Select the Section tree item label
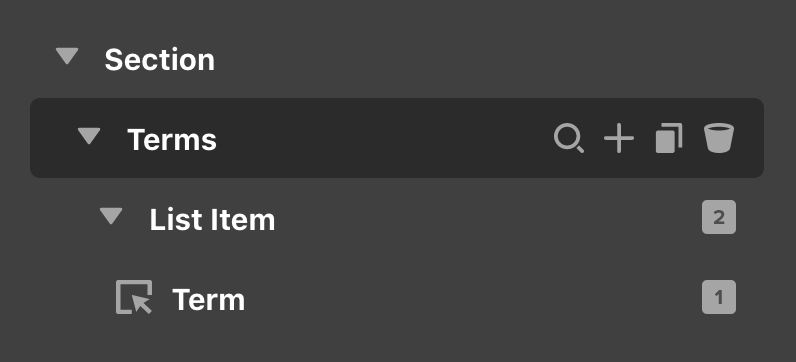 point(159,59)
